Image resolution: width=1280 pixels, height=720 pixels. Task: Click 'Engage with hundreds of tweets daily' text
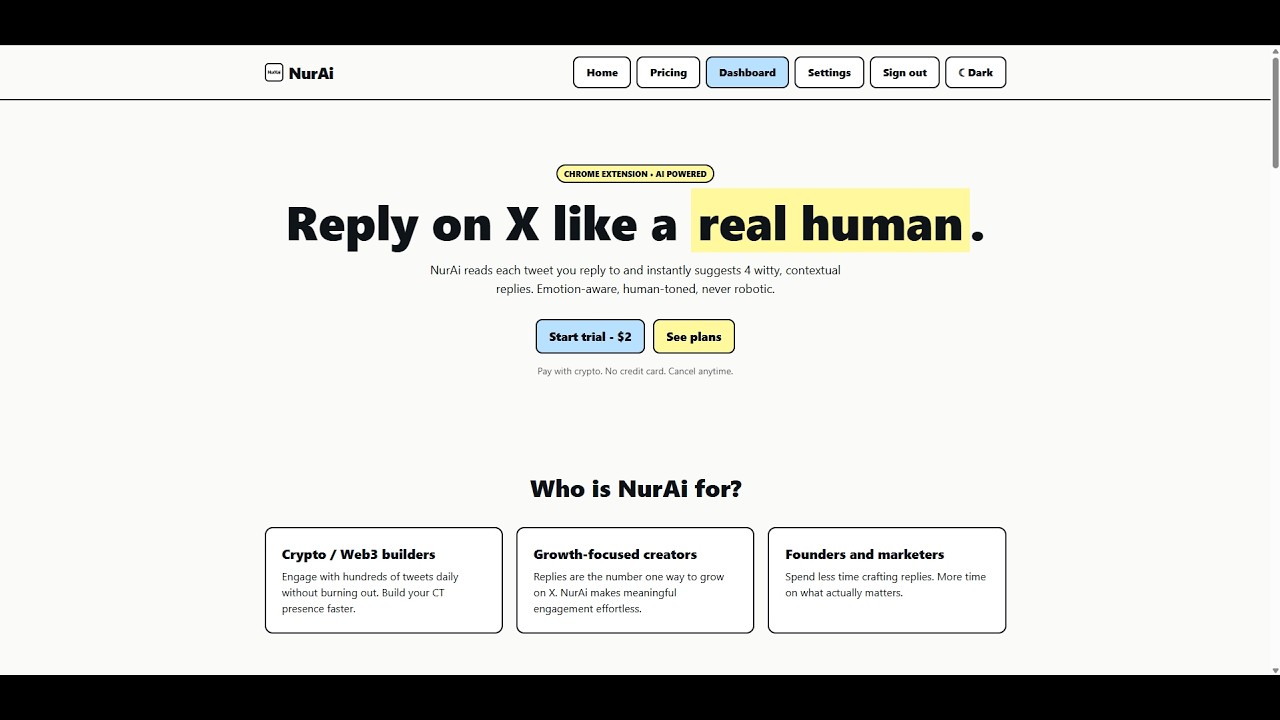tap(370, 593)
